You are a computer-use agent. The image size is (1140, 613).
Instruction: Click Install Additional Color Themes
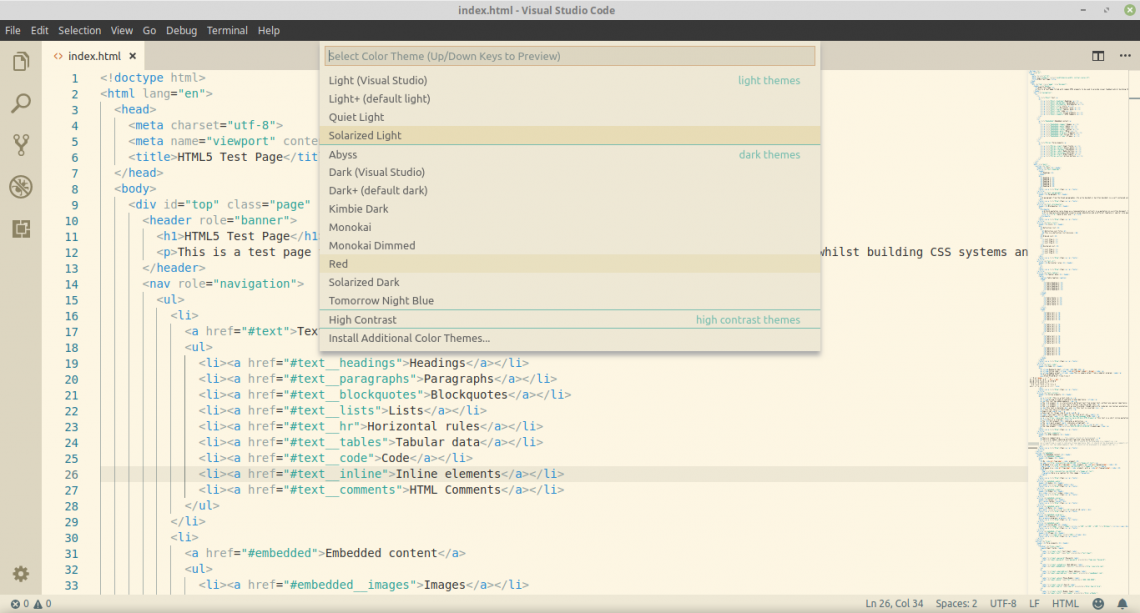(x=409, y=338)
